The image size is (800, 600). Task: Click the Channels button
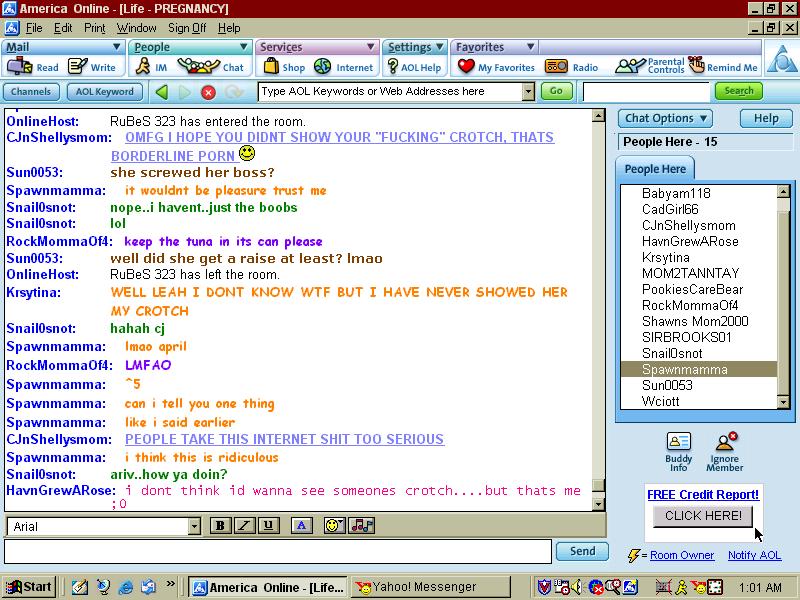(x=31, y=92)
